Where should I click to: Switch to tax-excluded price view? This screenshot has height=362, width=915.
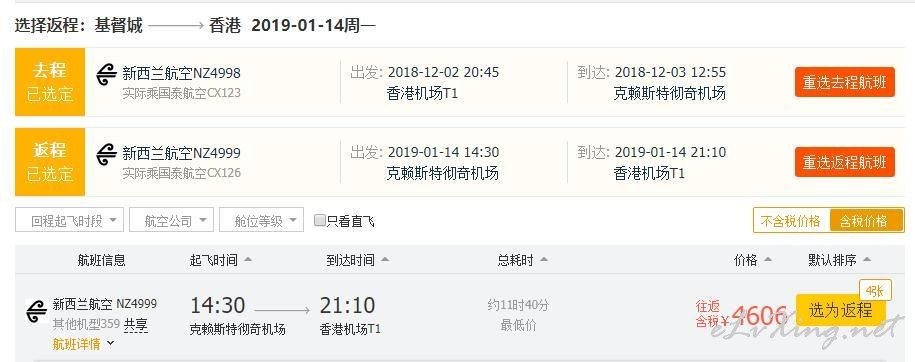[791, 221]
